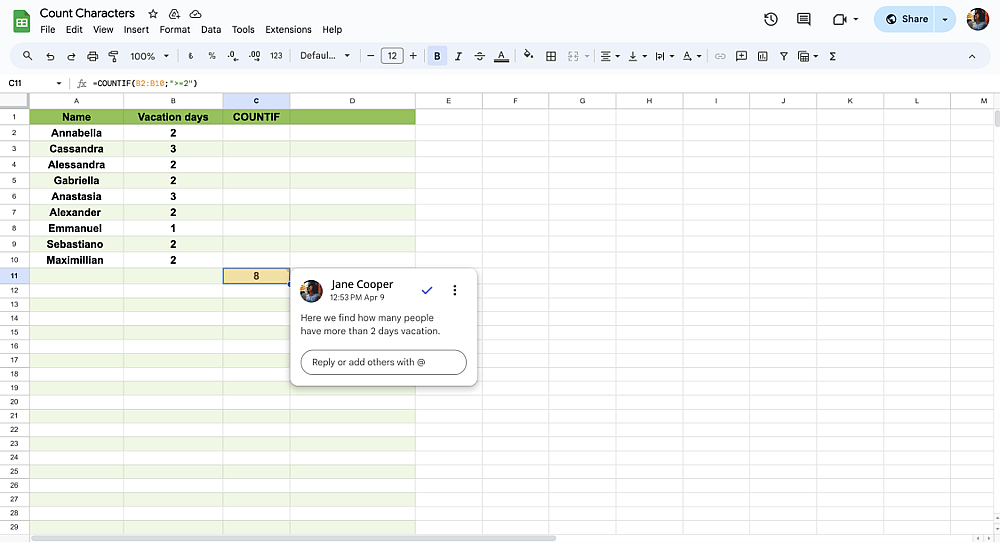
Task: Open all comments panel
Action: (x=804, y=19)
